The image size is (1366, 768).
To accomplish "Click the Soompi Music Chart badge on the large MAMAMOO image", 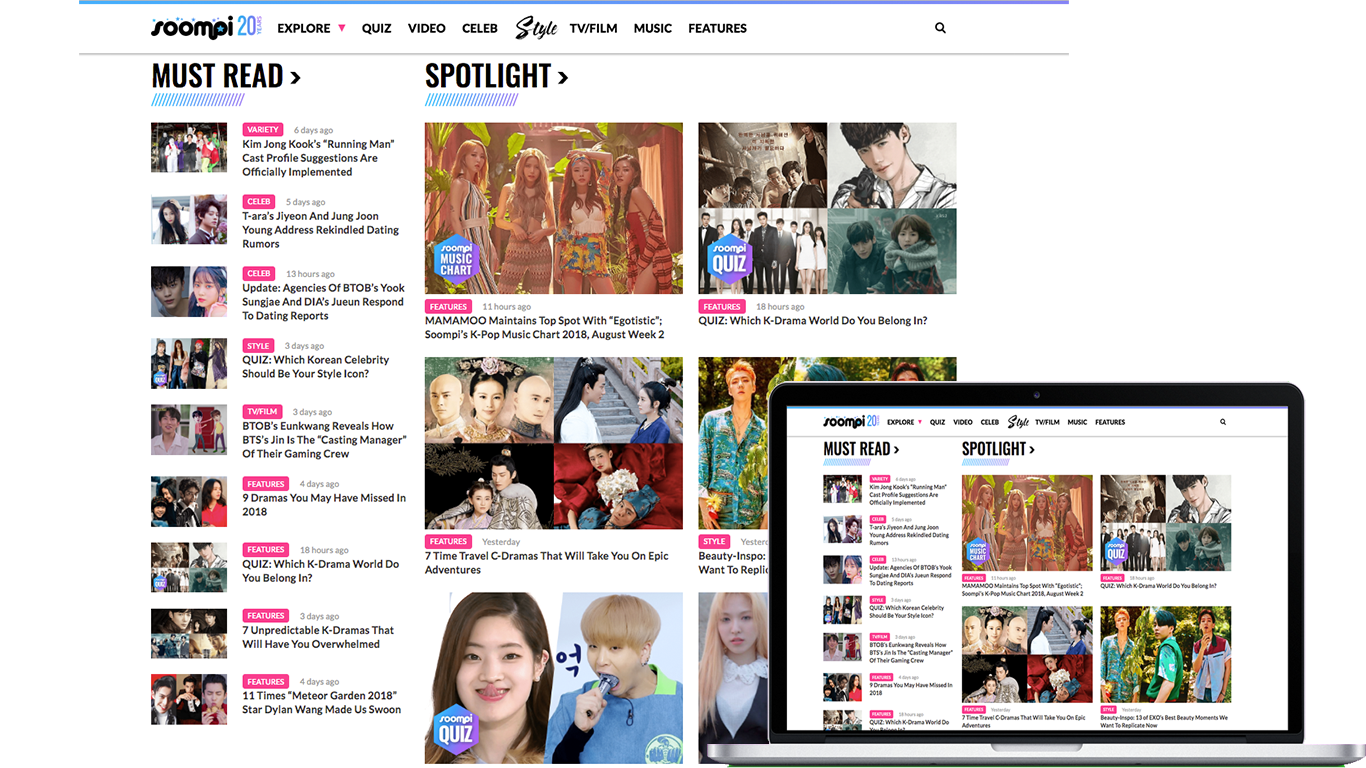I will [456, 259].
